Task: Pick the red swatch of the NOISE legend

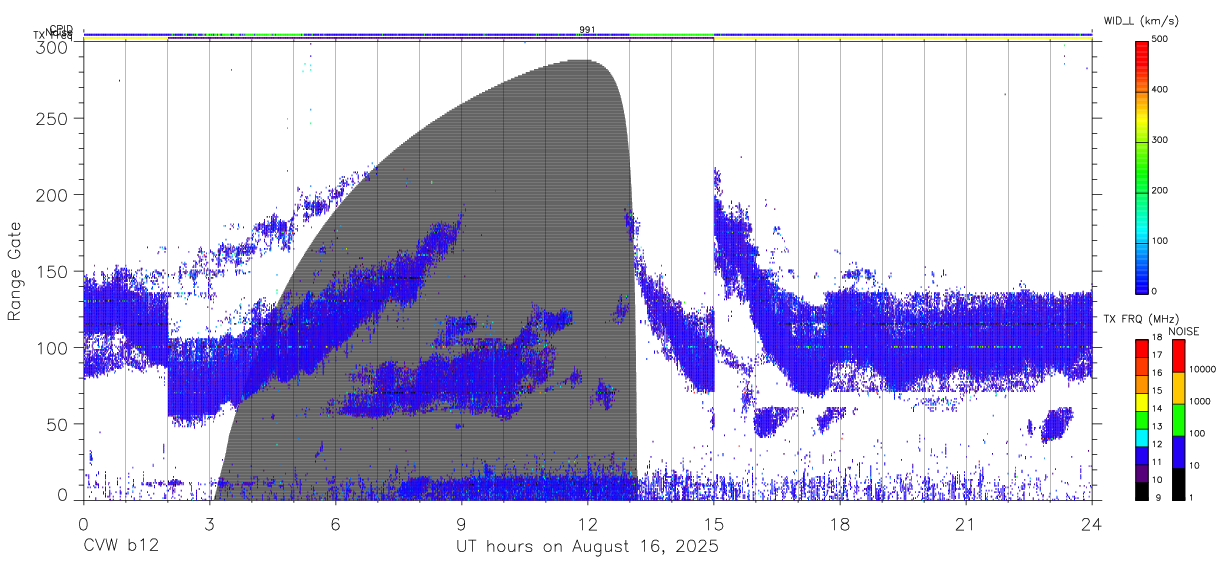Action: point(1178,356)
